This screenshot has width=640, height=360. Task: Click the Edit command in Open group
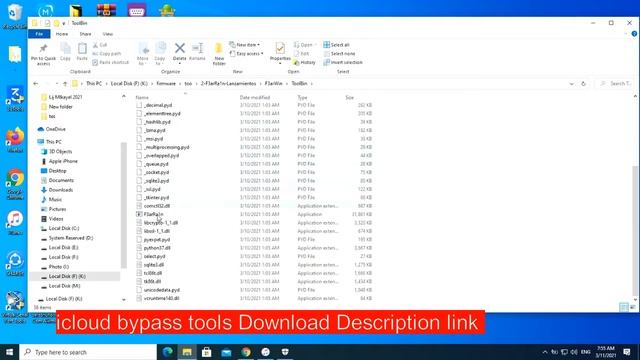(x=301, y=53)
